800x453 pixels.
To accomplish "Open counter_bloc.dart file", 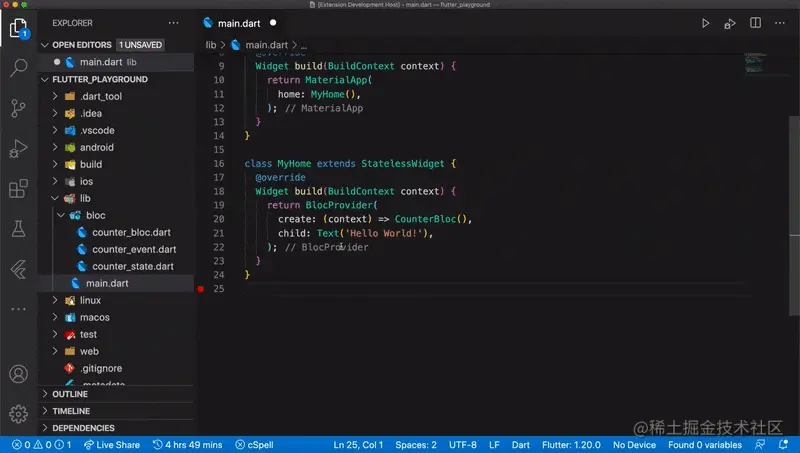I will pyautogui.click(x=116, y=233).
